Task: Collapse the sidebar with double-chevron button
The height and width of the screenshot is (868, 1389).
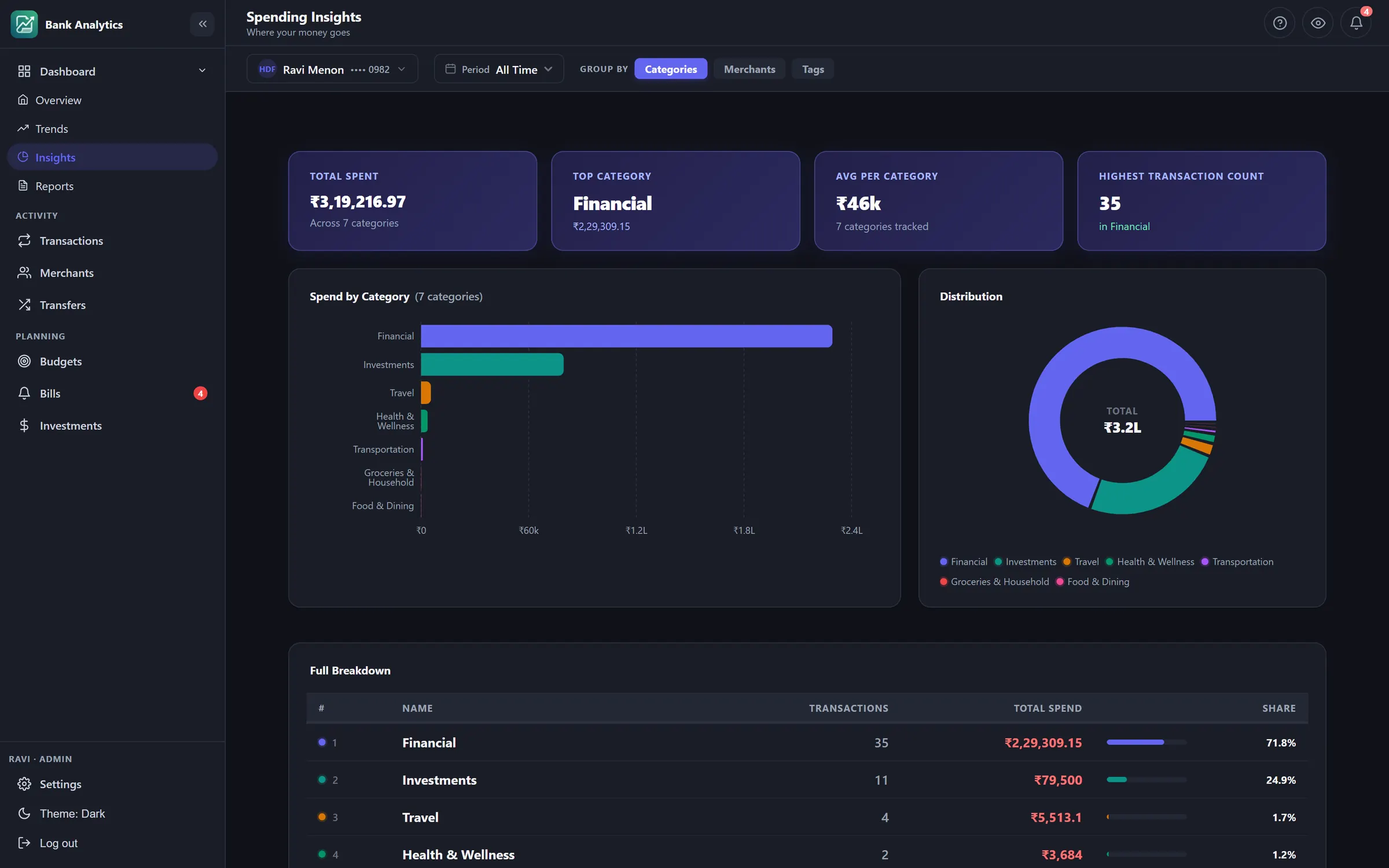Action: (x=203, y=24)
